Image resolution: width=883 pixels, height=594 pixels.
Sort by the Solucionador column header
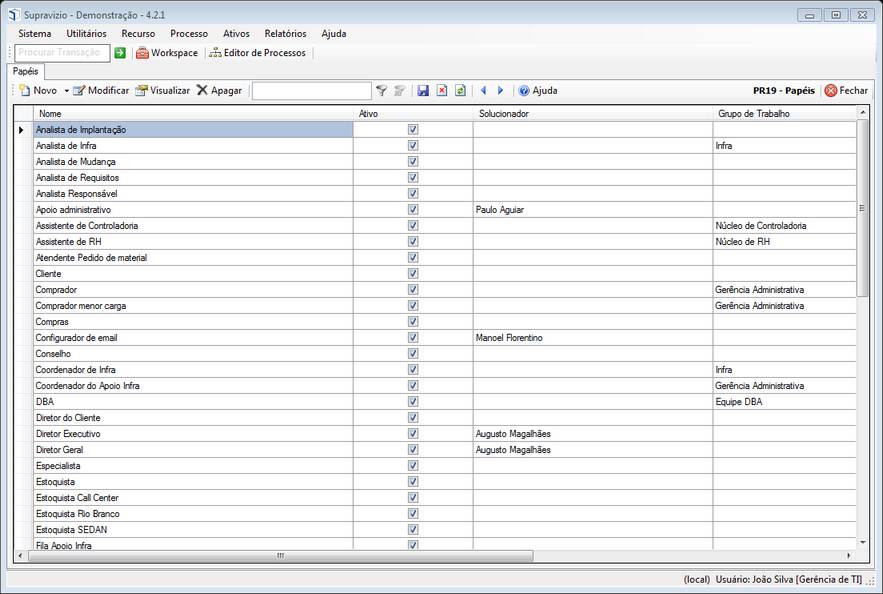click(592, 114)
